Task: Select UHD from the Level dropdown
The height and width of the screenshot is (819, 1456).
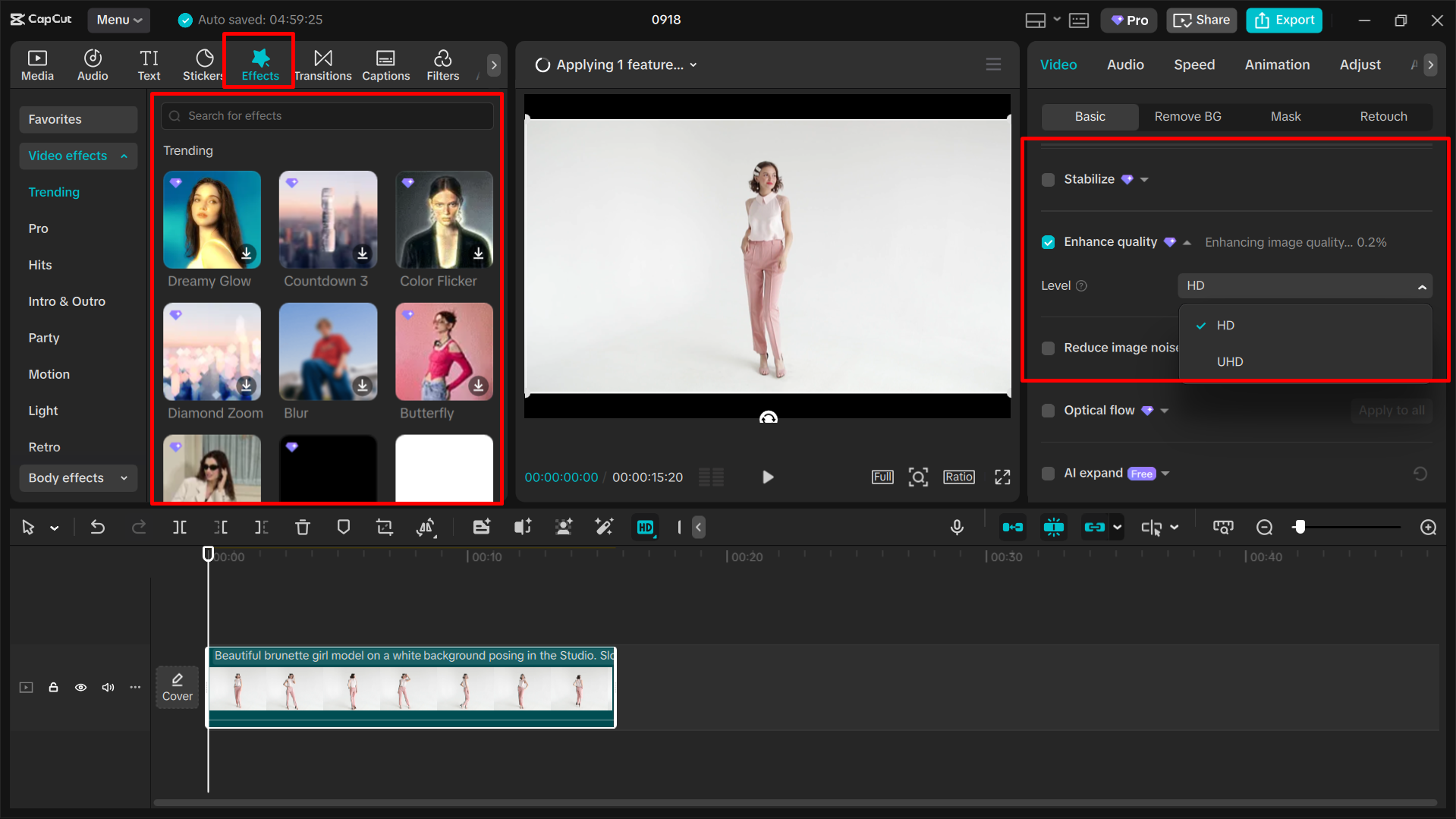Action: 1229,361
